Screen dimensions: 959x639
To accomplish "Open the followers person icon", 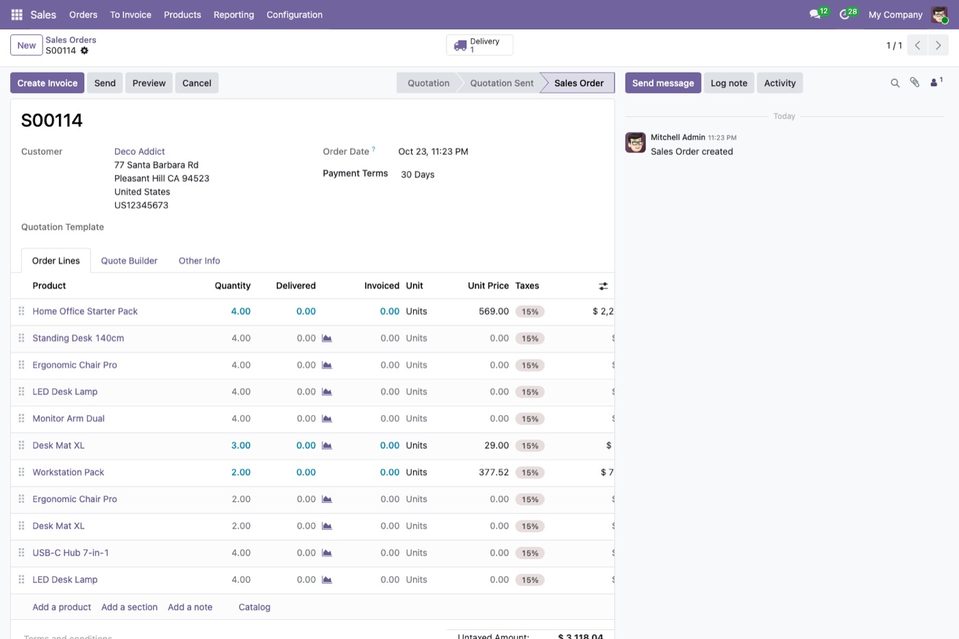I will (x=936, y=82).
